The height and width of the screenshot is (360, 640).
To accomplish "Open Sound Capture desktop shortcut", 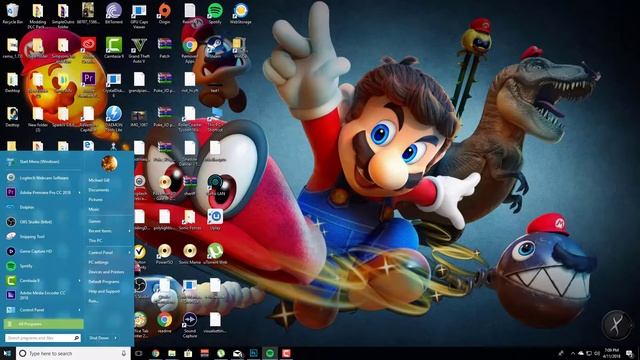I will tap(190, 325).
